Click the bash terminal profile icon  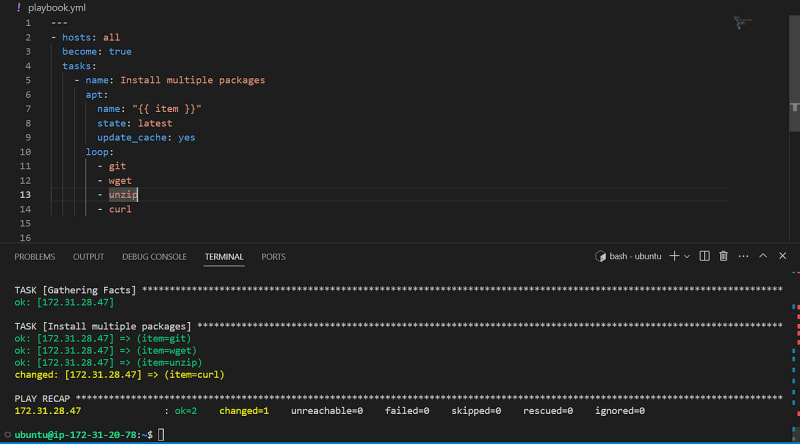(601, 256)
